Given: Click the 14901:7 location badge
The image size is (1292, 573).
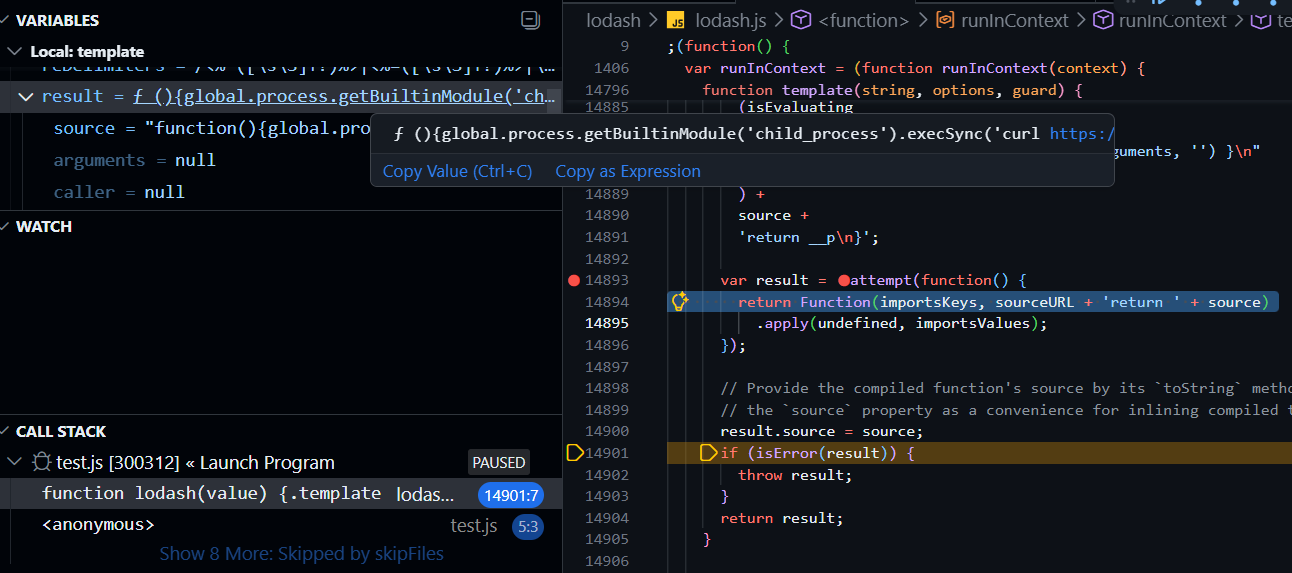Looking at the screenshot, I should coord(511,494).
